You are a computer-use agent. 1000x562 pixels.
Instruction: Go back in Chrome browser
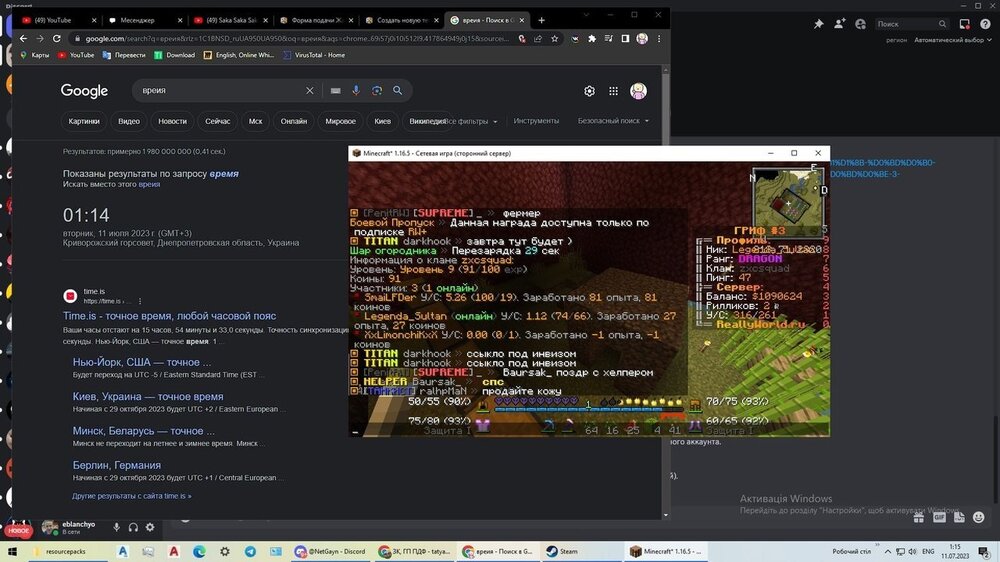click(23, 39)
